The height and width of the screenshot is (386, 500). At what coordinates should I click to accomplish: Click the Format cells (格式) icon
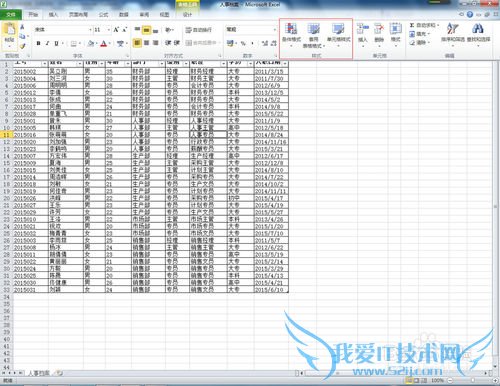point(396,29)
